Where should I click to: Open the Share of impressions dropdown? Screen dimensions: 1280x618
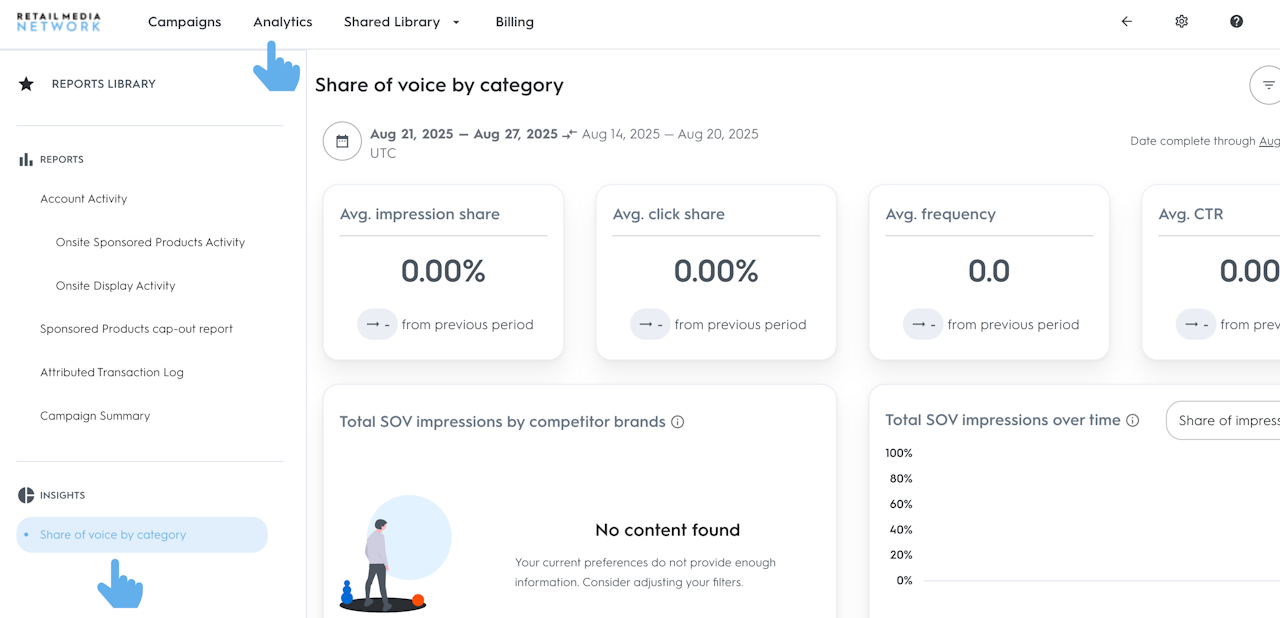(x=1227, y=421)
